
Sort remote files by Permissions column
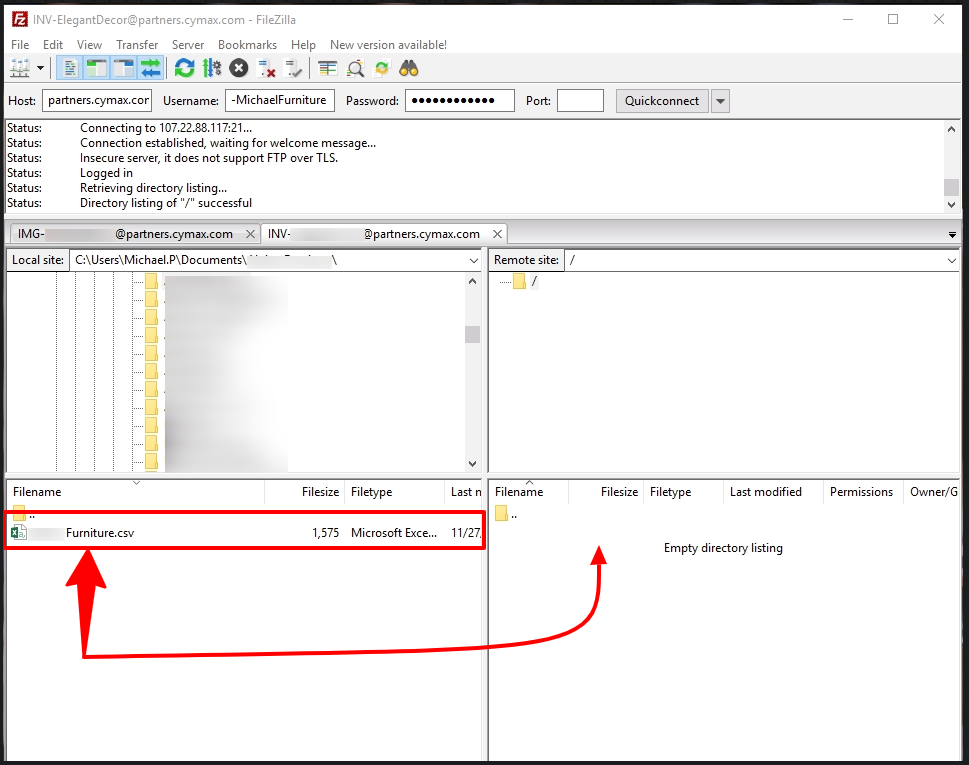pos(863,492)
